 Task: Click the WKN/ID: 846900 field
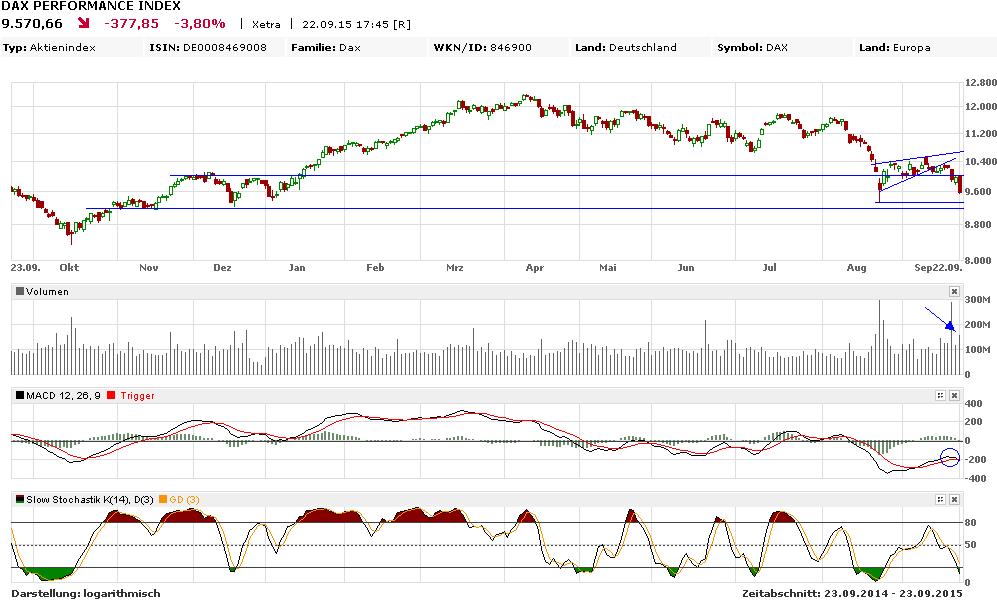tap(483, 48)
